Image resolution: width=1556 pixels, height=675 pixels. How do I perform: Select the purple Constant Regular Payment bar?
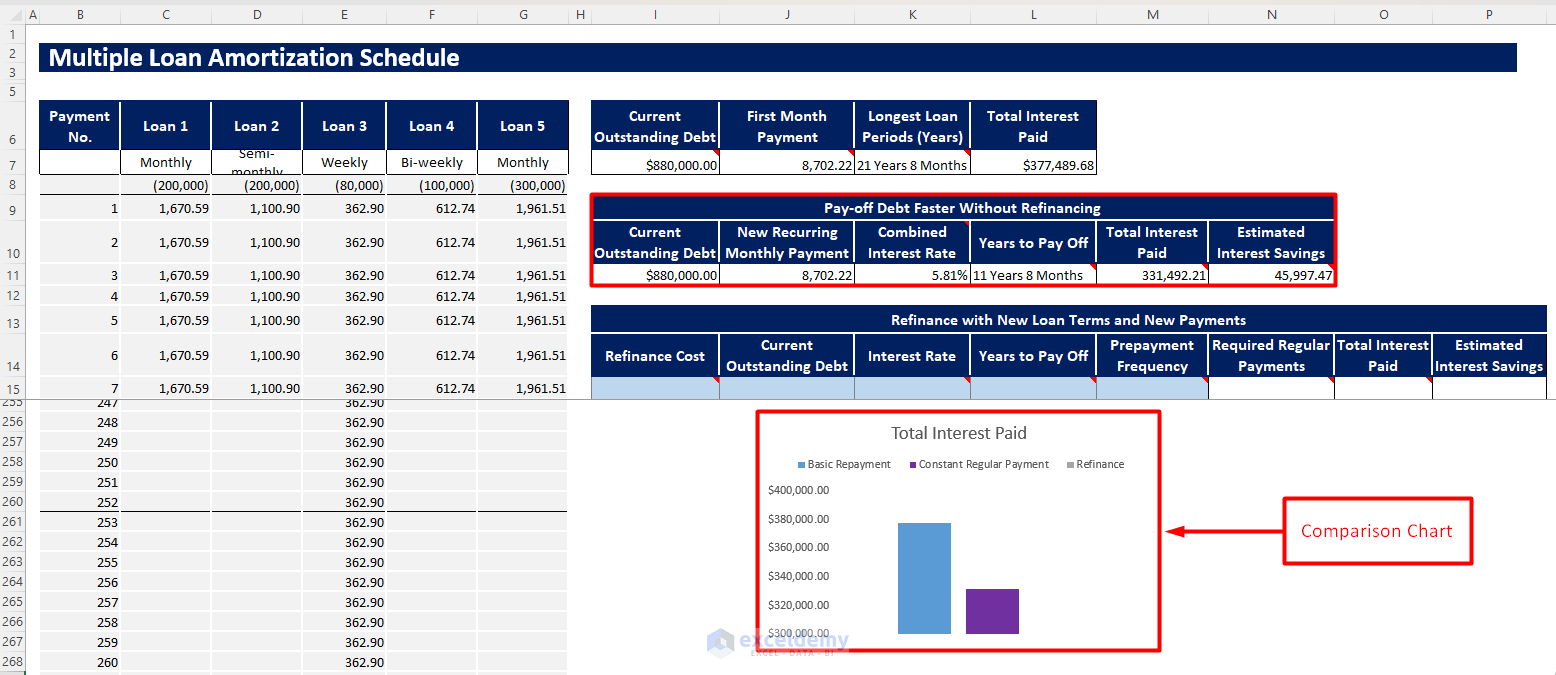(992, 611)
